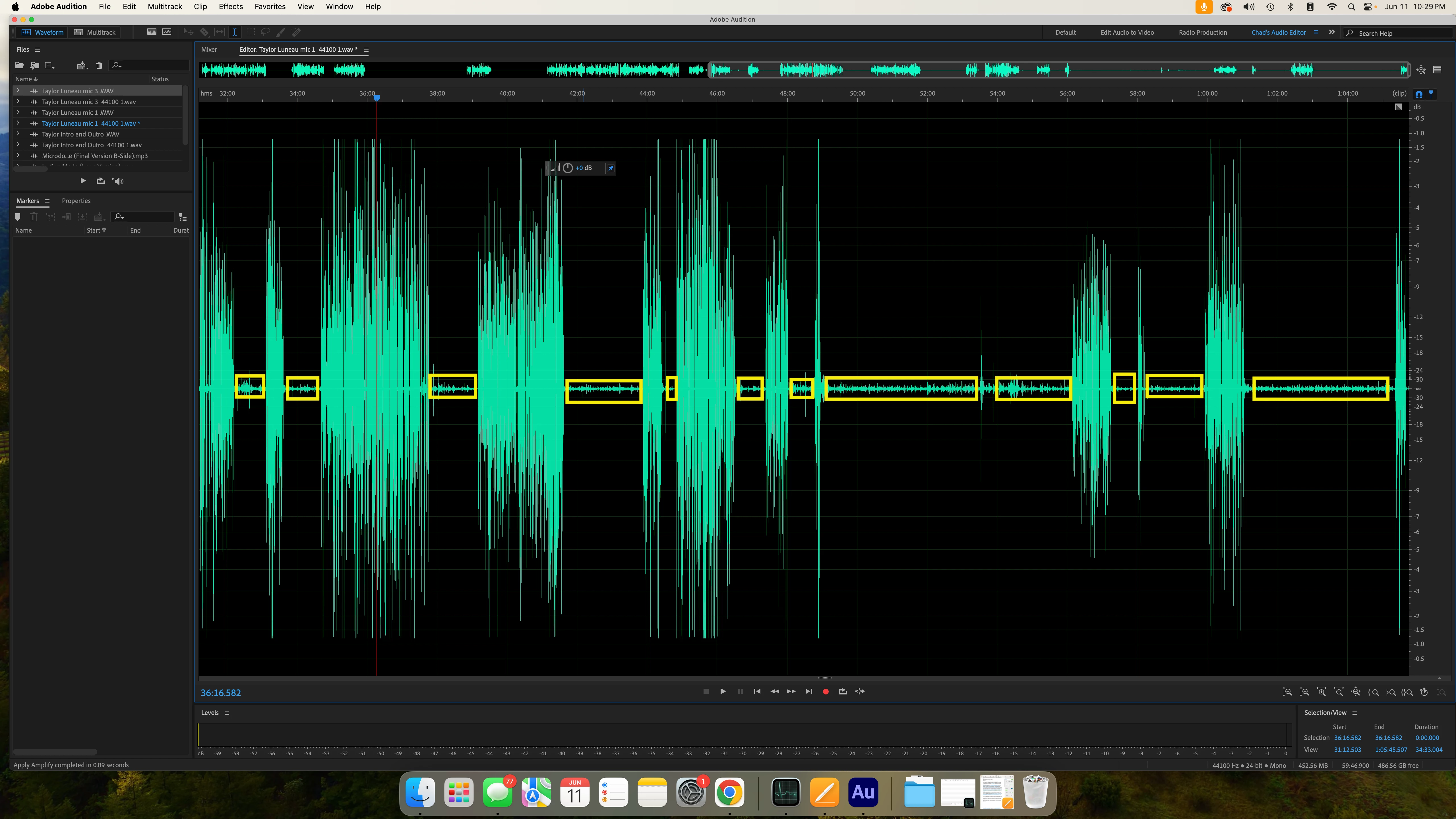Toggle Skip Selection in transport bar
1456x819 pixels.
[860, 691]
